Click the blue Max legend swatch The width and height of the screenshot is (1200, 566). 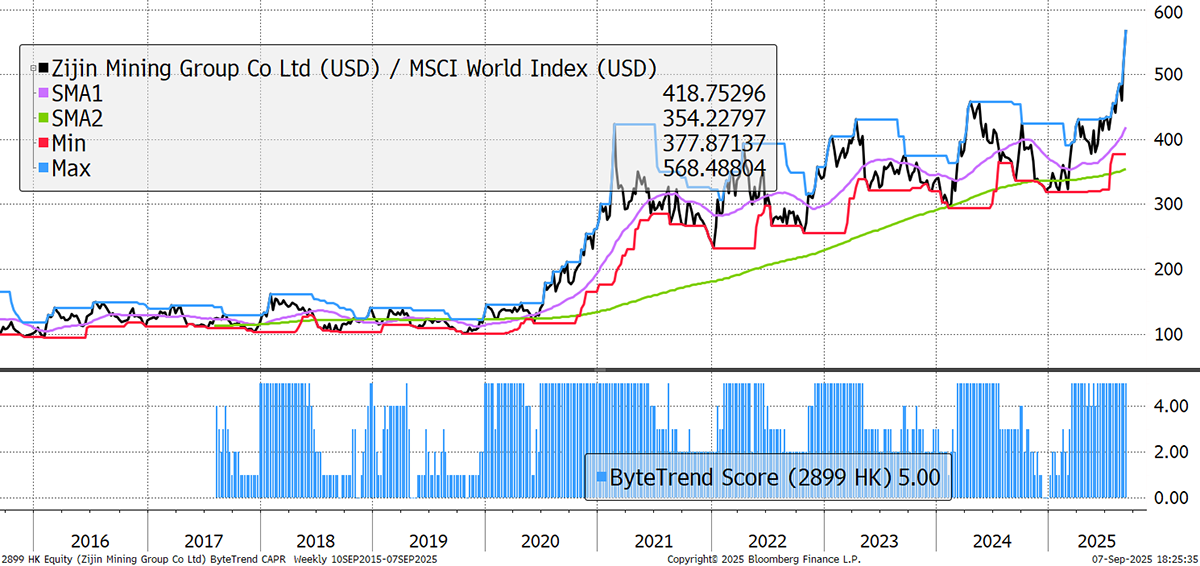43,169
